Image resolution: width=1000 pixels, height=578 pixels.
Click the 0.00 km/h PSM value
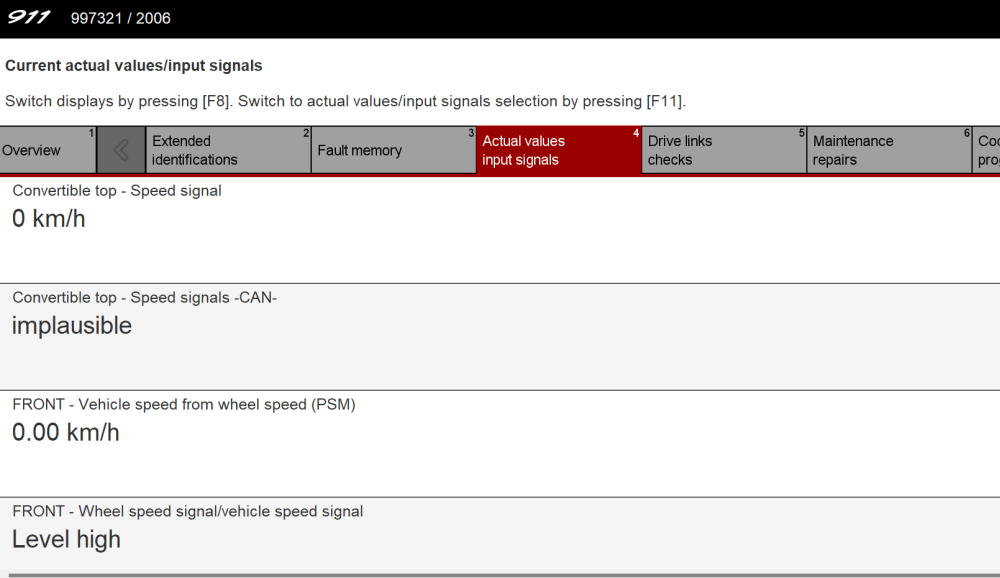66,433
